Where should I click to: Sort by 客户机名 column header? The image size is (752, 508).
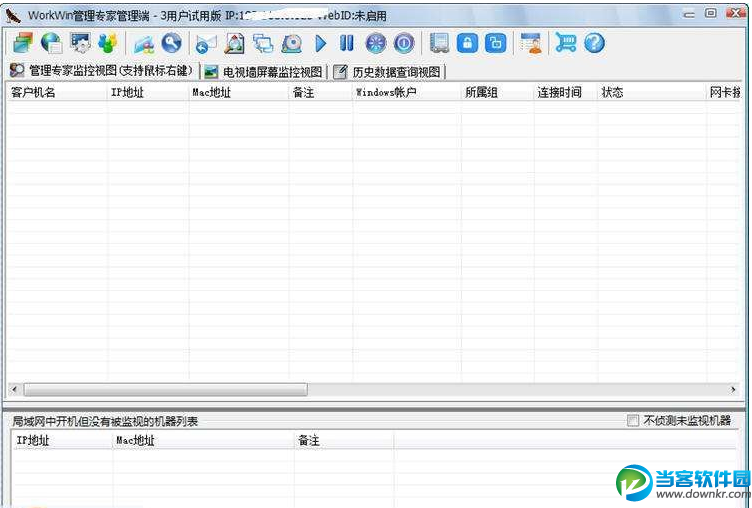(57, 92)
